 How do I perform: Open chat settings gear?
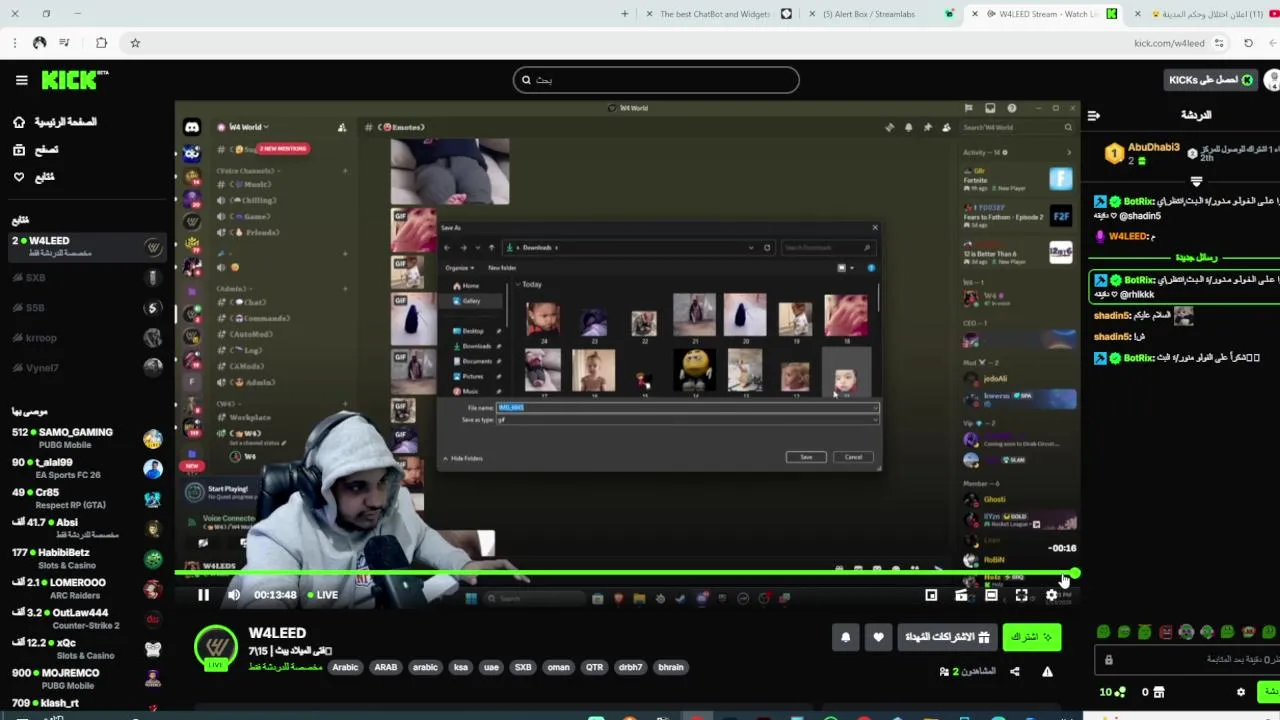click(x=1241, y=692)
